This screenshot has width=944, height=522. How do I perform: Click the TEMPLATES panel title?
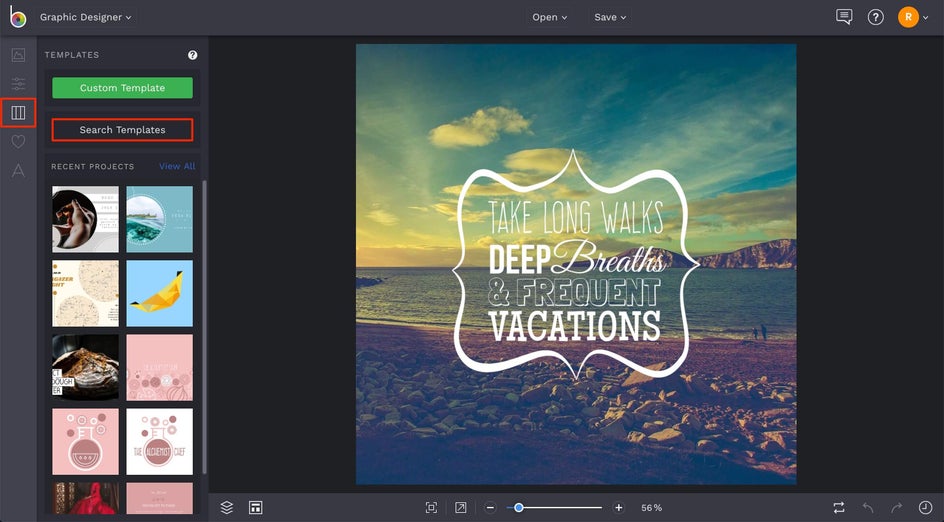(72, 55)
